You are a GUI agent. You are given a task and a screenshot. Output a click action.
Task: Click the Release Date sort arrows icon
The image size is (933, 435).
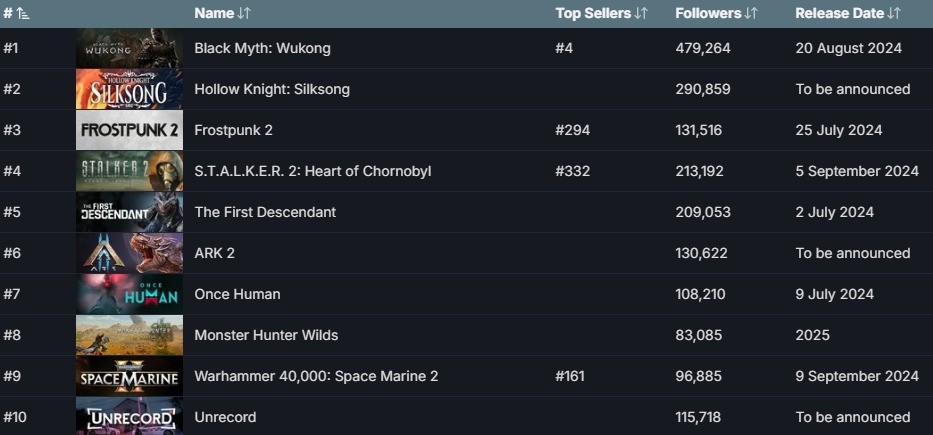(894, 14)
